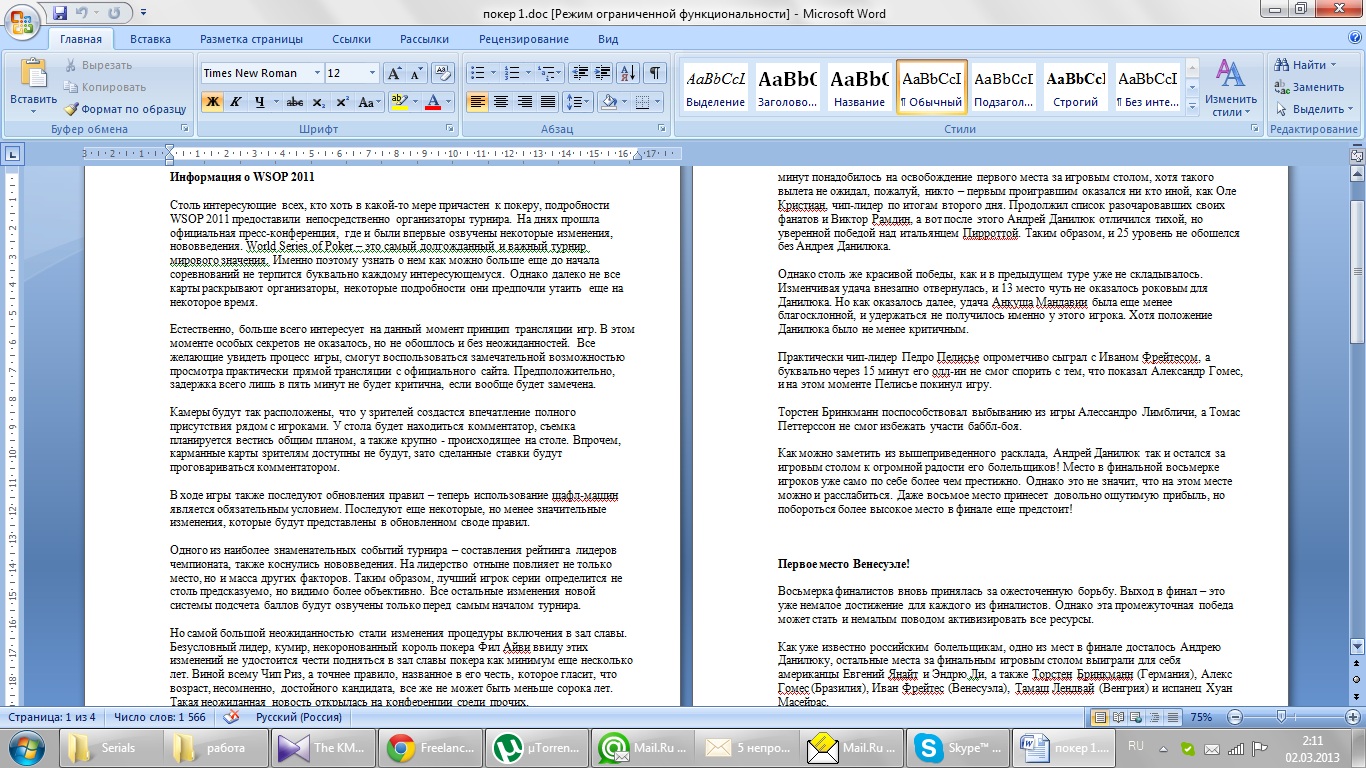Open Customize Quick Access Toolbar dropdown

[x=142, y=13]
